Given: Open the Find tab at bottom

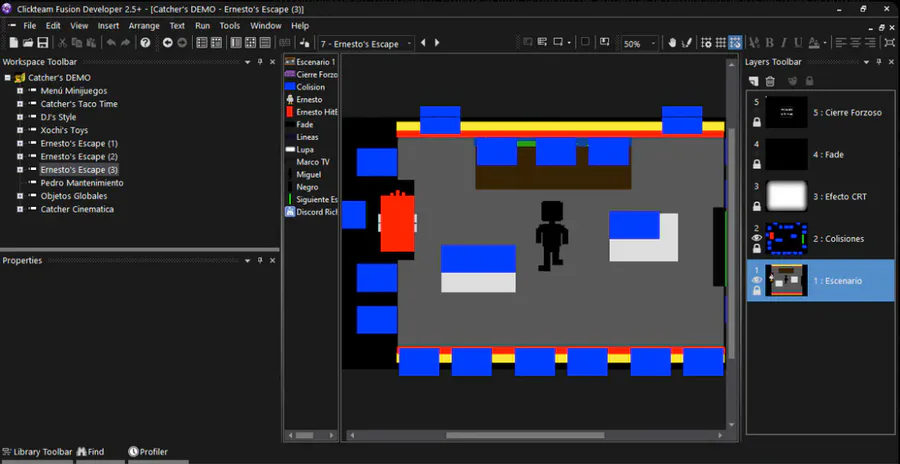Looking at the screenshot, I should tap(91, 452).
